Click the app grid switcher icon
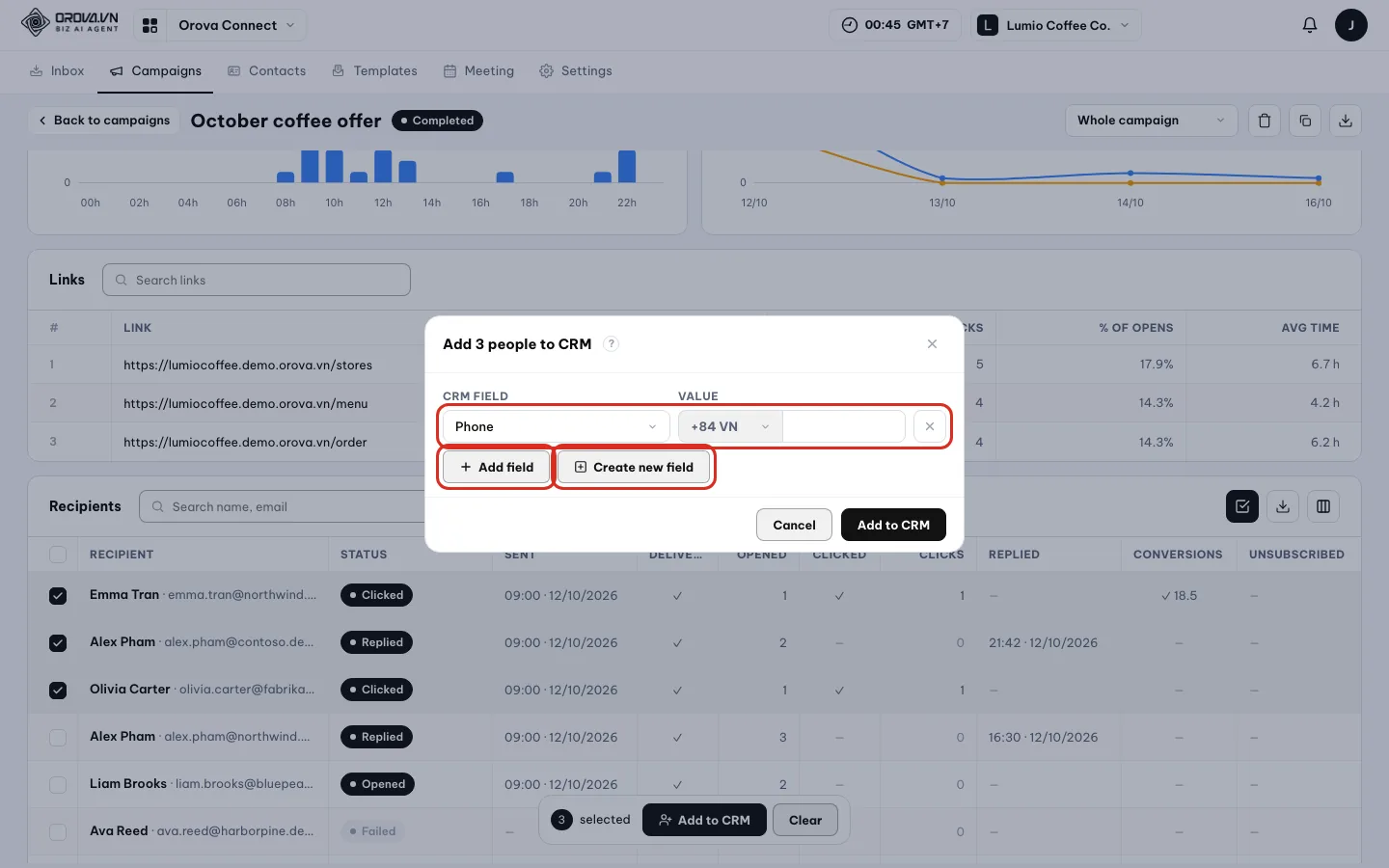Image resolution: width=1389 pixels, height=868 pixels. click(x=150, y=25)
